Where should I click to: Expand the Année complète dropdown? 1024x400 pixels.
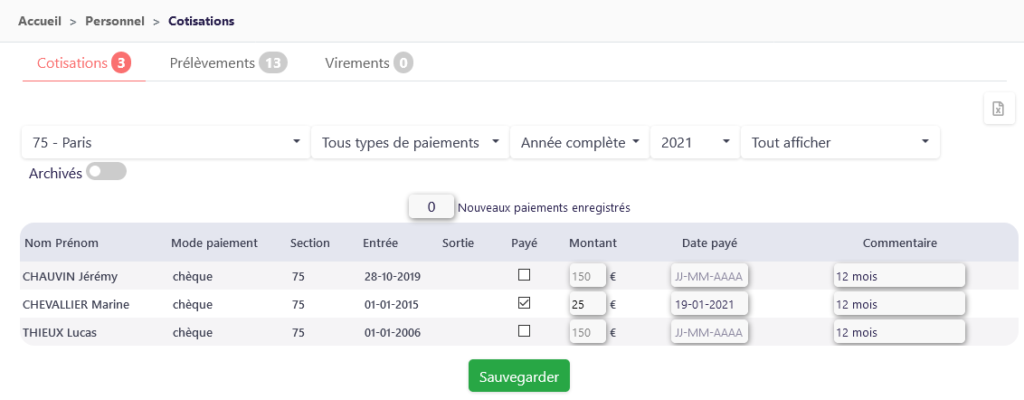[x=579, y=142]
